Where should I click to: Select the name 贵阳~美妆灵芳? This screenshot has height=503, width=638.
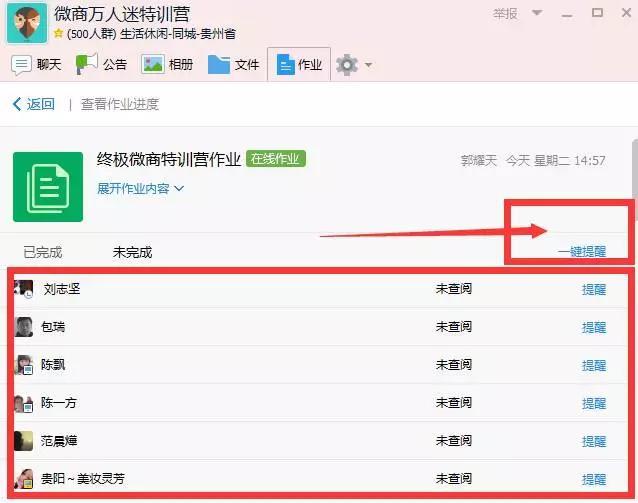click(x=83, y=479)
